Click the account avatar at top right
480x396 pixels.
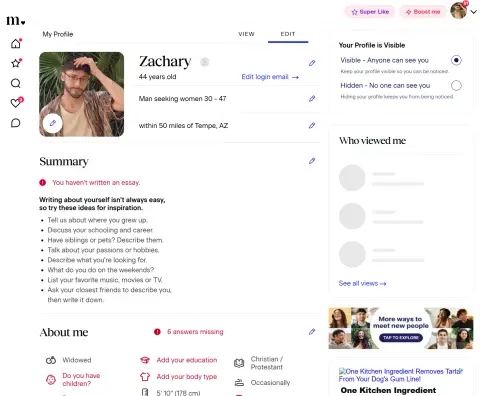tap(459, 11)
